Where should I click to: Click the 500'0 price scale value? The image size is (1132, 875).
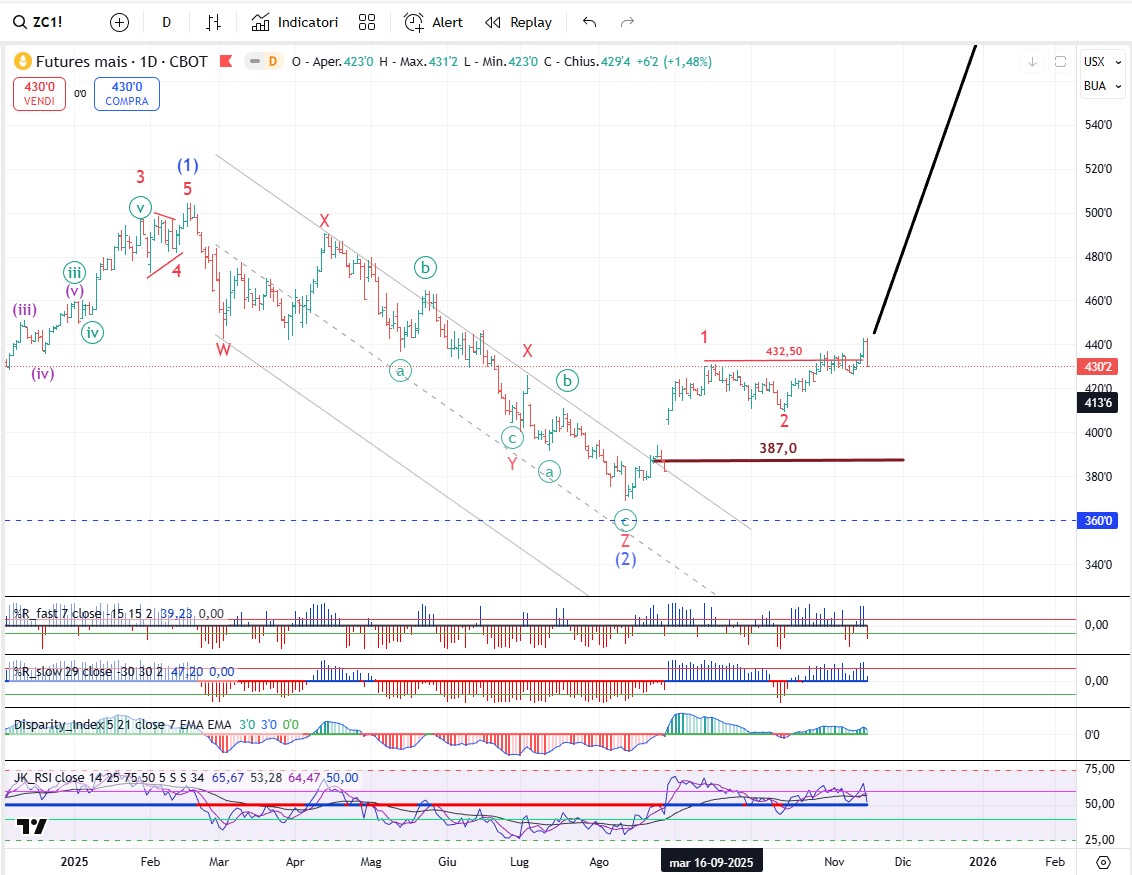tap(1098, 213)
